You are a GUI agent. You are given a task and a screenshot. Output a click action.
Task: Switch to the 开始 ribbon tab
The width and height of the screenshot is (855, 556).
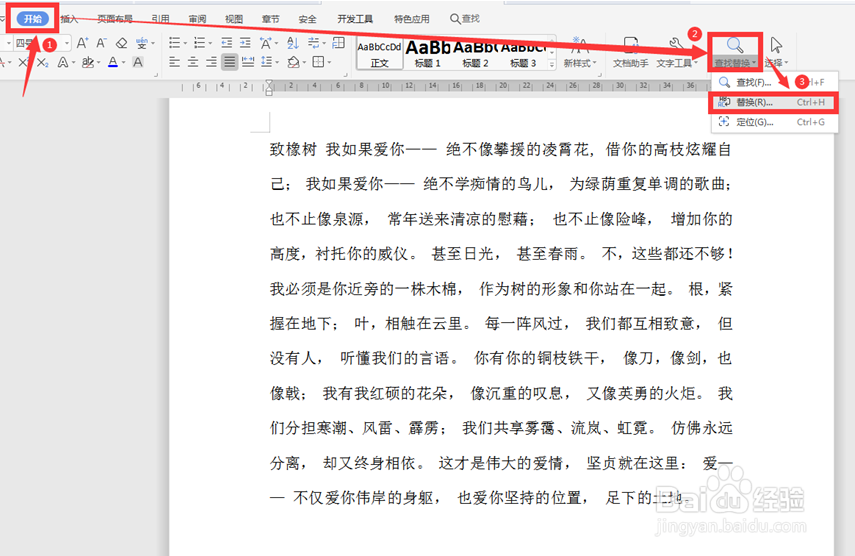pos(33,19)
